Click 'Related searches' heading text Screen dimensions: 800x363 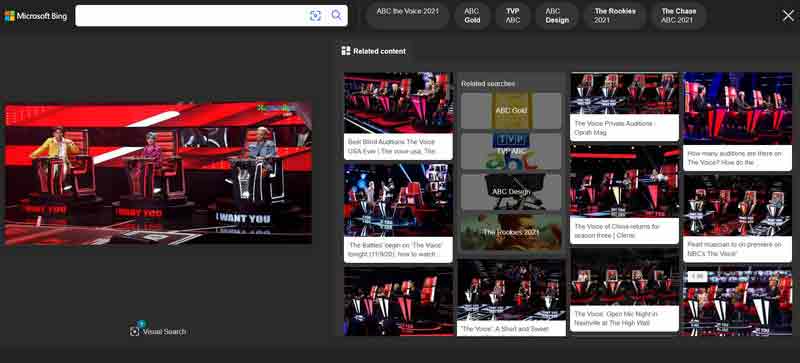tap(488, 84)
